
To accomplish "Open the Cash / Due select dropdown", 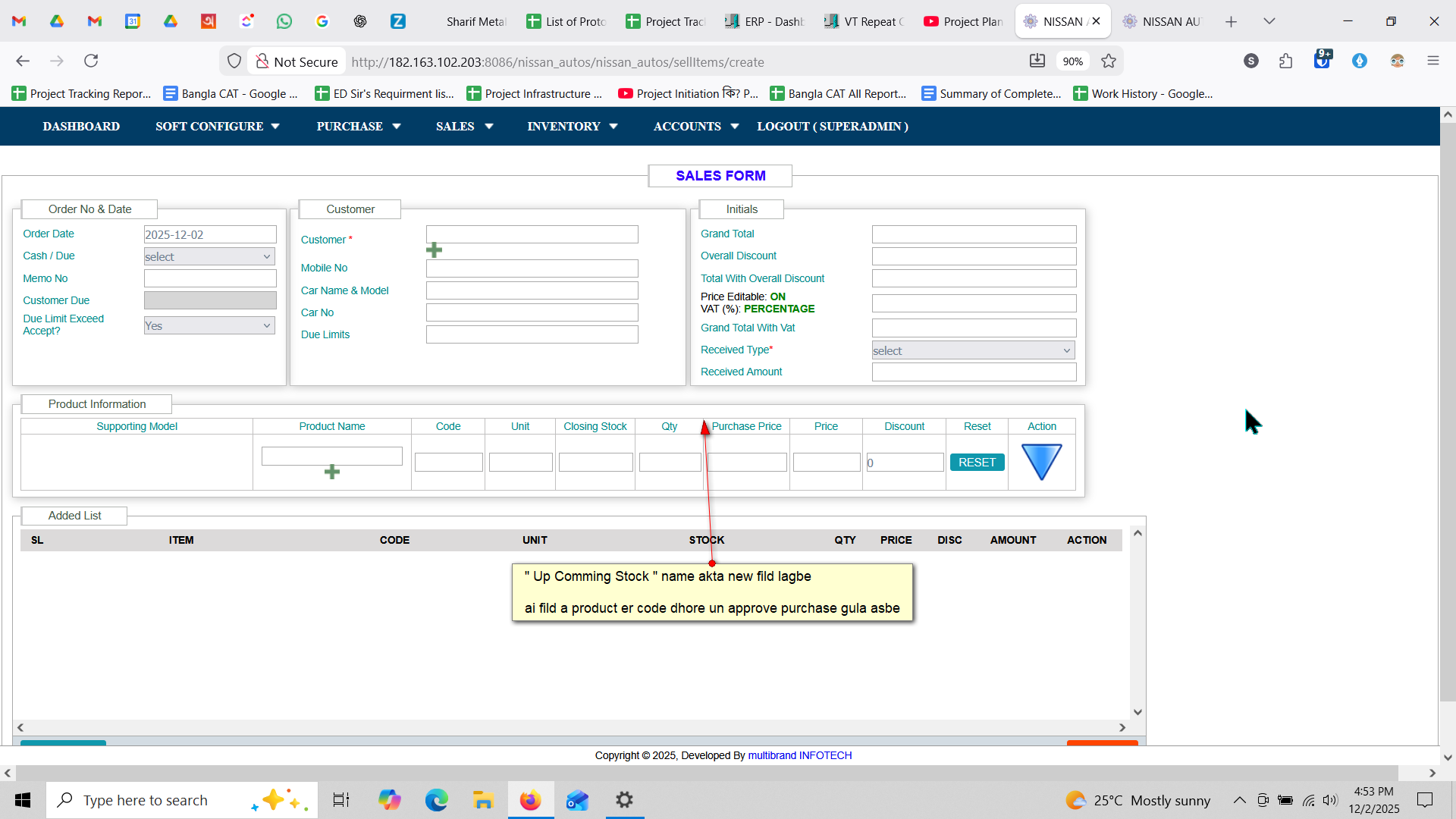I will (209, 257).
